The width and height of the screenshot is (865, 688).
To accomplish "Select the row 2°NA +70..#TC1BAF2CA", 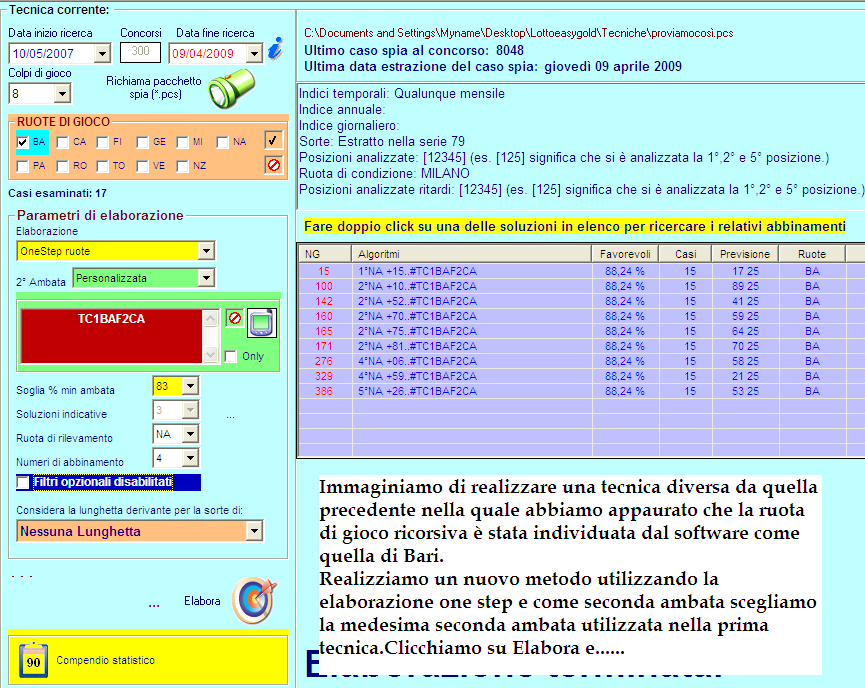I will pos(581,316).
